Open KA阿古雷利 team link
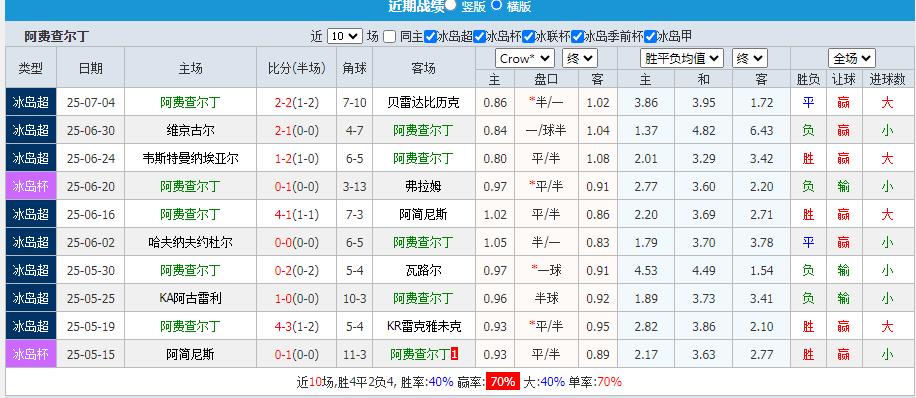This screenshot has width=916, height=398. click(190, 298)
